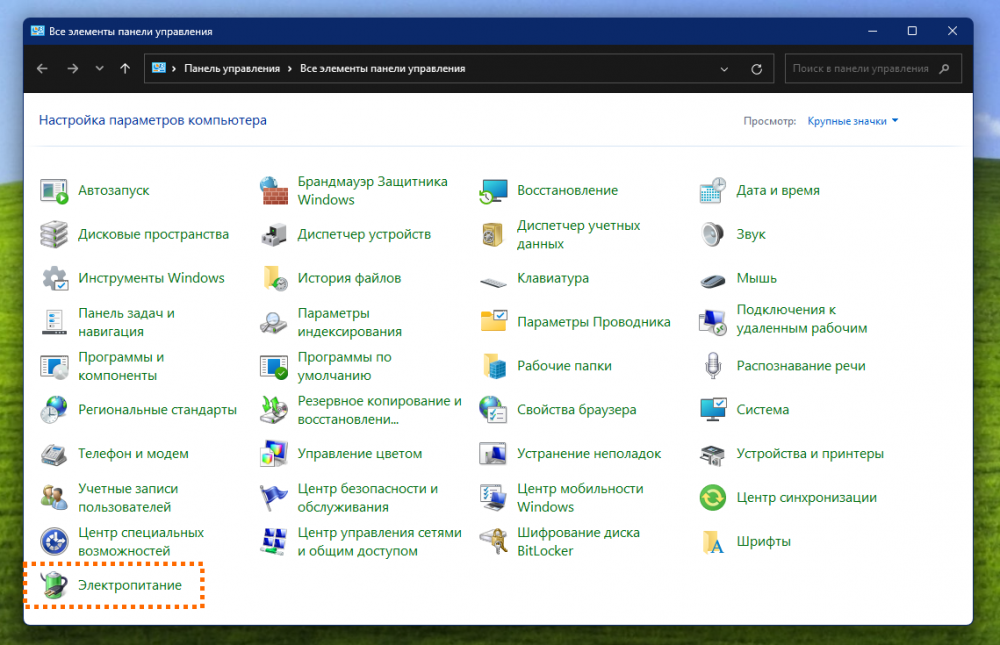
Task: Click the Шифрование диска BitLocker icon
Action: (493, 541)
